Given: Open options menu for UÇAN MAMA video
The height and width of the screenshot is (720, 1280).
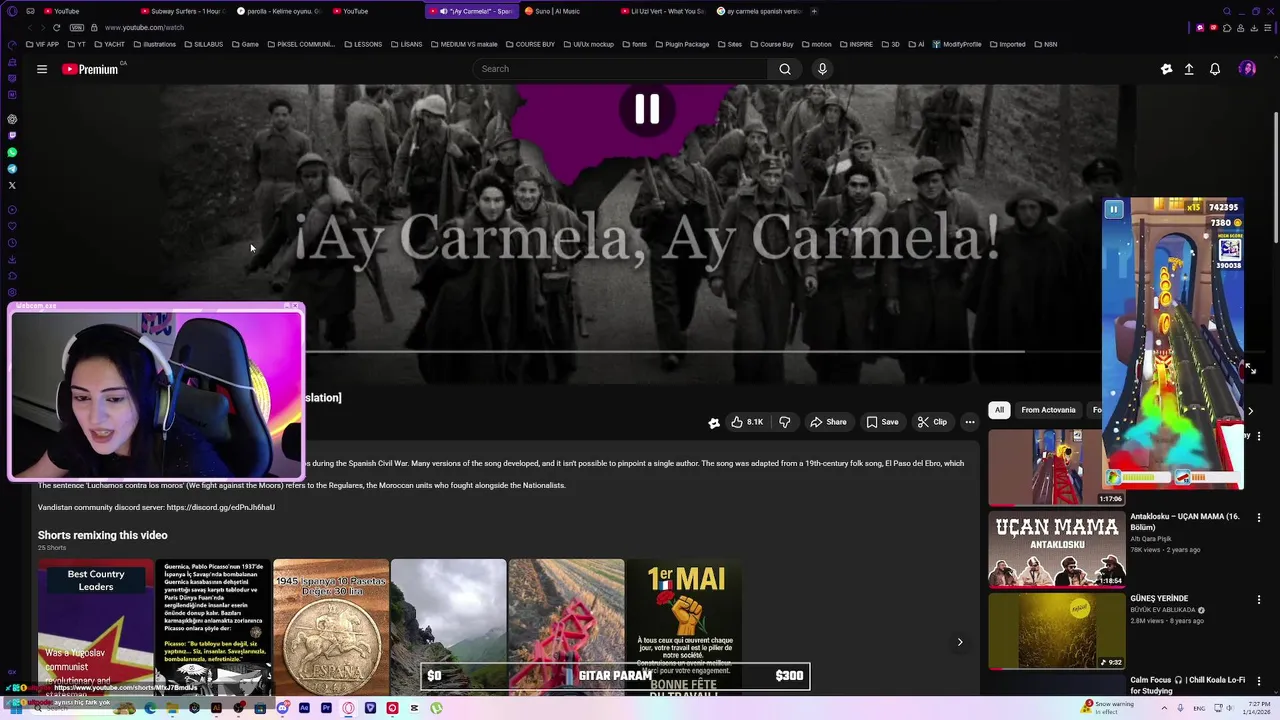Looking at the screenshot, I should click(1259, 517).
